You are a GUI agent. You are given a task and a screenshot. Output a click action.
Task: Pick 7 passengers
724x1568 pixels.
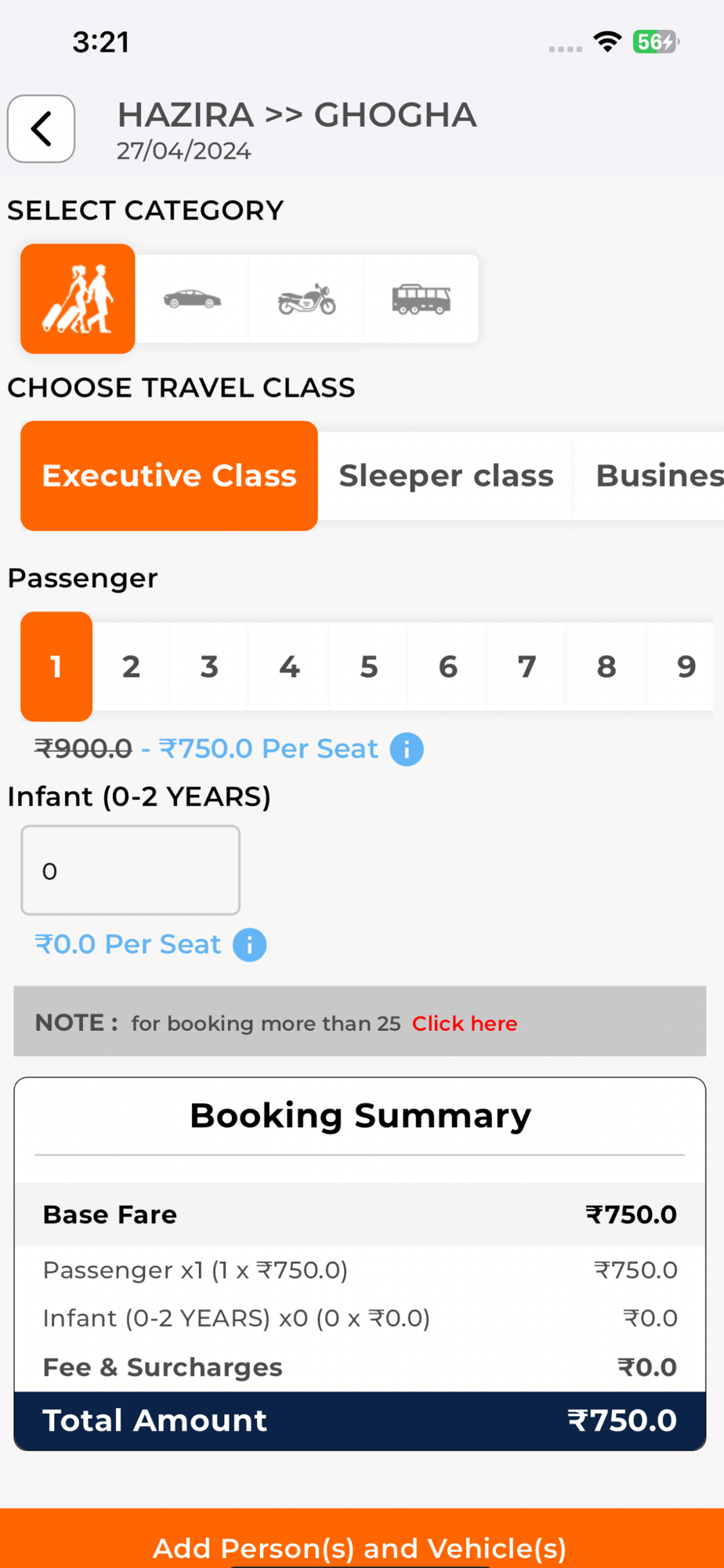(527, 666)
